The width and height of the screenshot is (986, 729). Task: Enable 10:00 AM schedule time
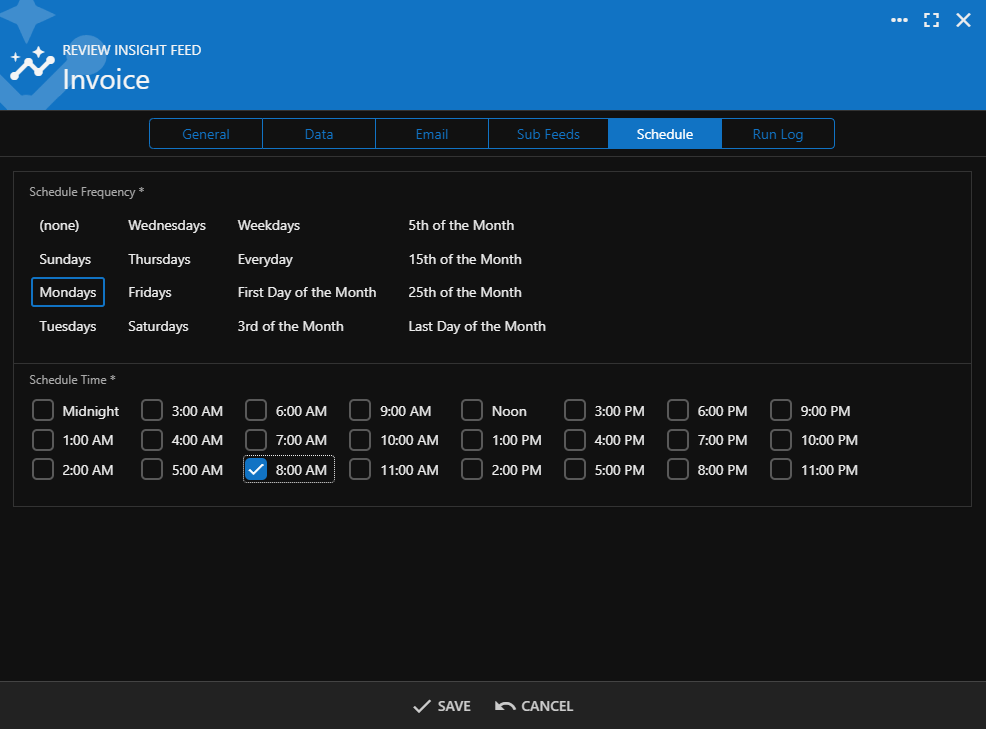360,440
